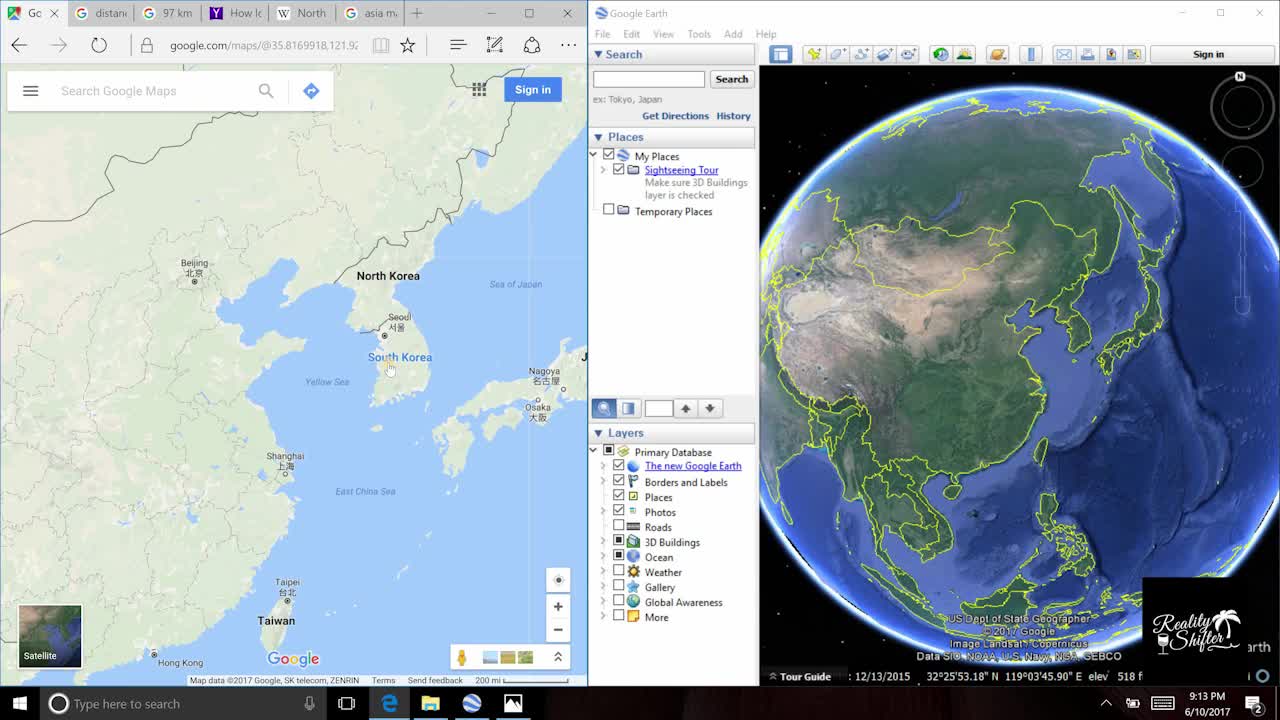Expand the More layer node
The height and width of the screenshot is (720, 1280).
click(x=603, y=617)
